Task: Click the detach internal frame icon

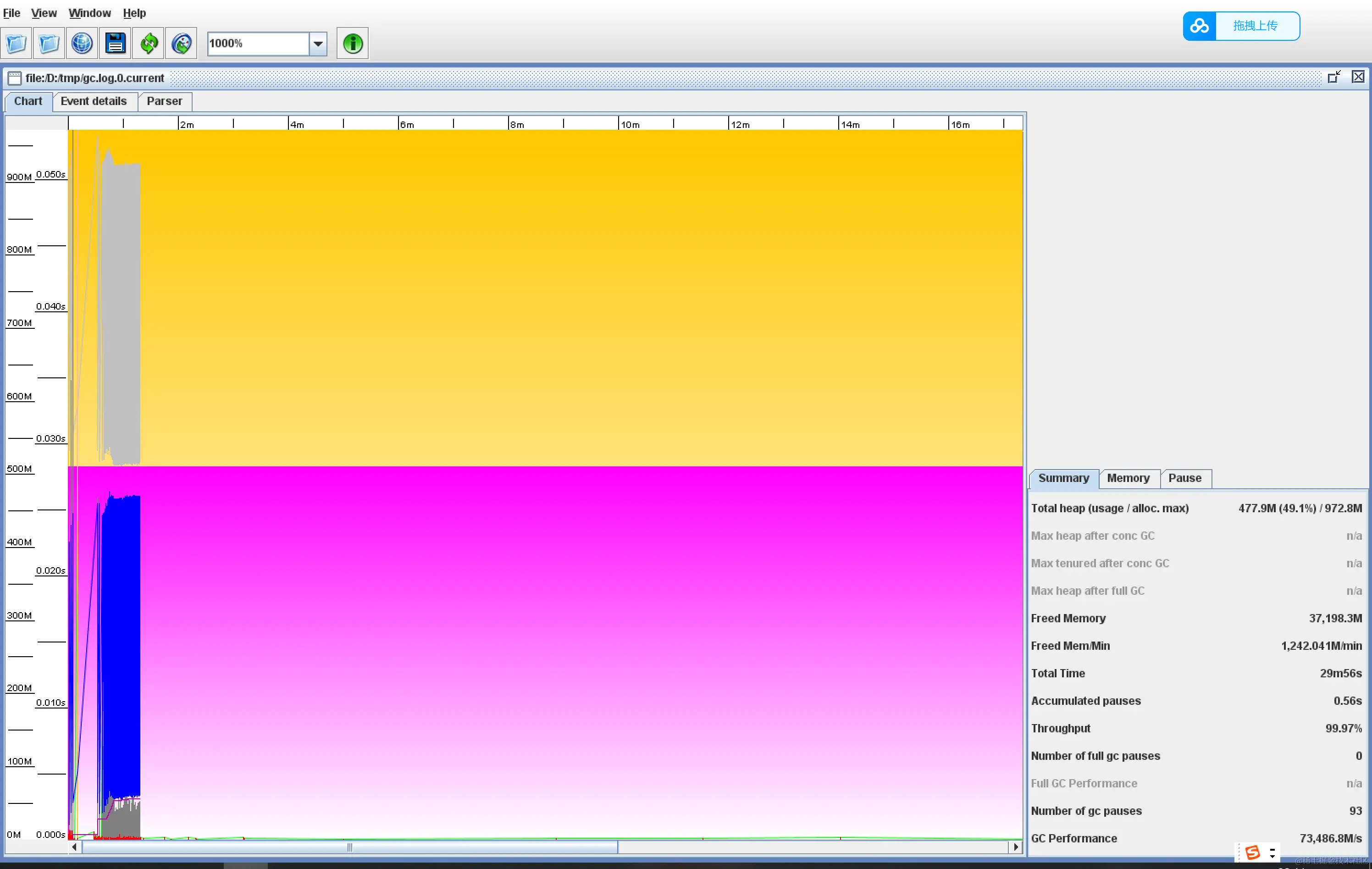Action: point(1334,77)
